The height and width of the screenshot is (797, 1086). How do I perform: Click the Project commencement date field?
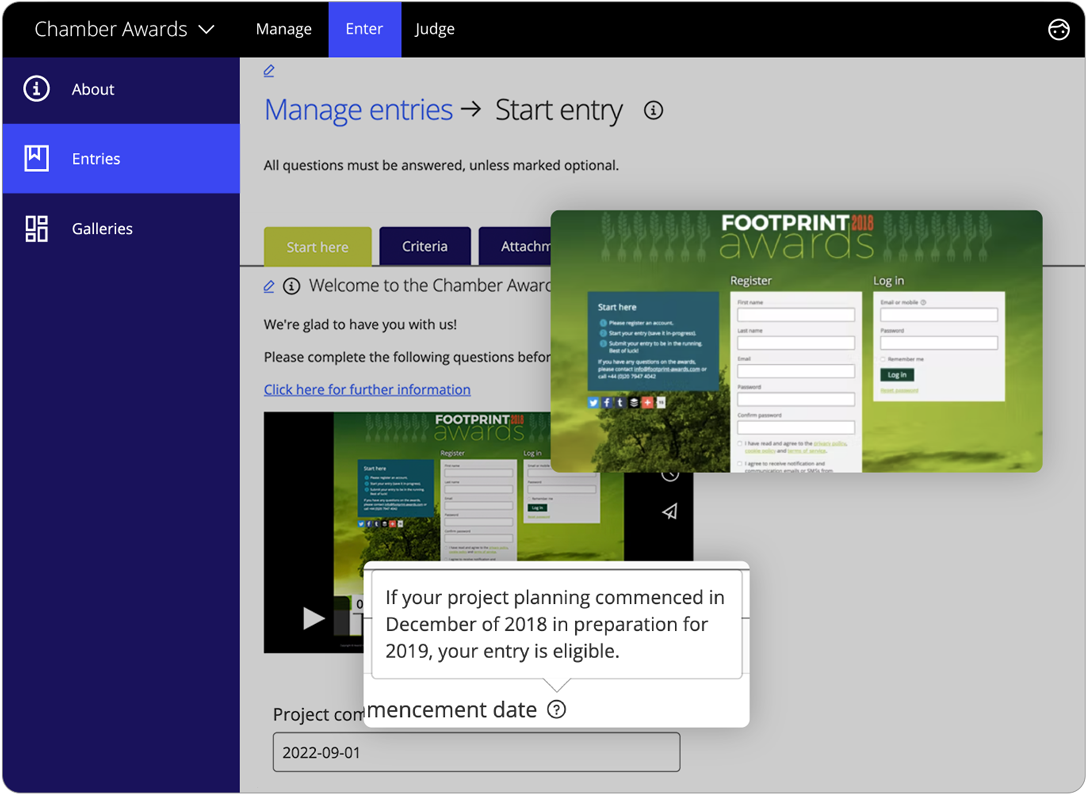(476, 752)
